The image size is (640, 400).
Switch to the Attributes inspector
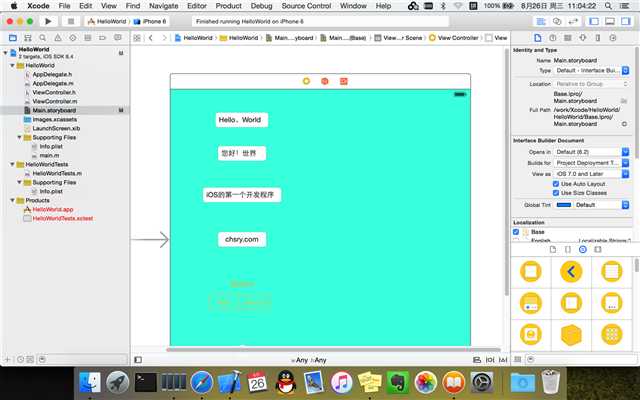pos(583,38)
